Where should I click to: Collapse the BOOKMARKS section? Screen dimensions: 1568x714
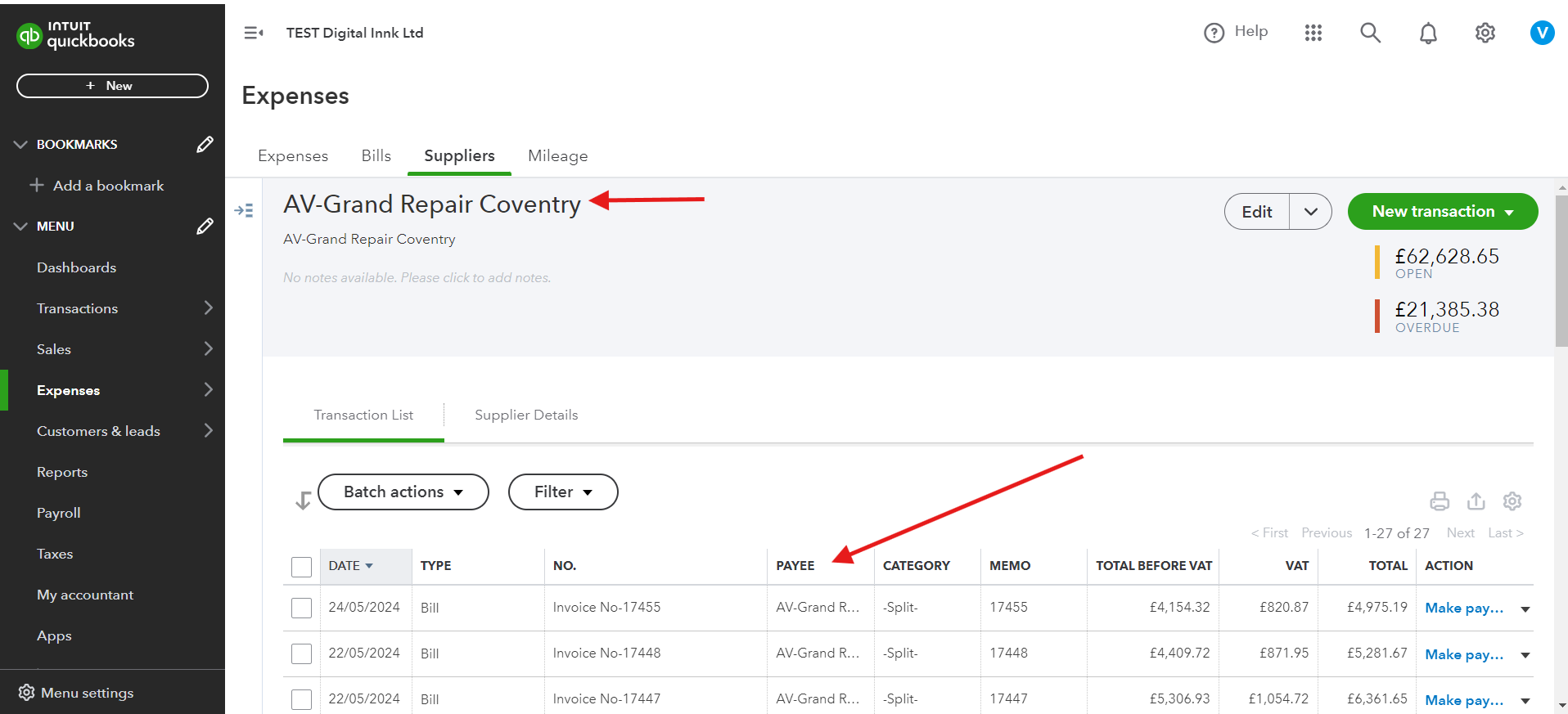click(x=20, y=145)
